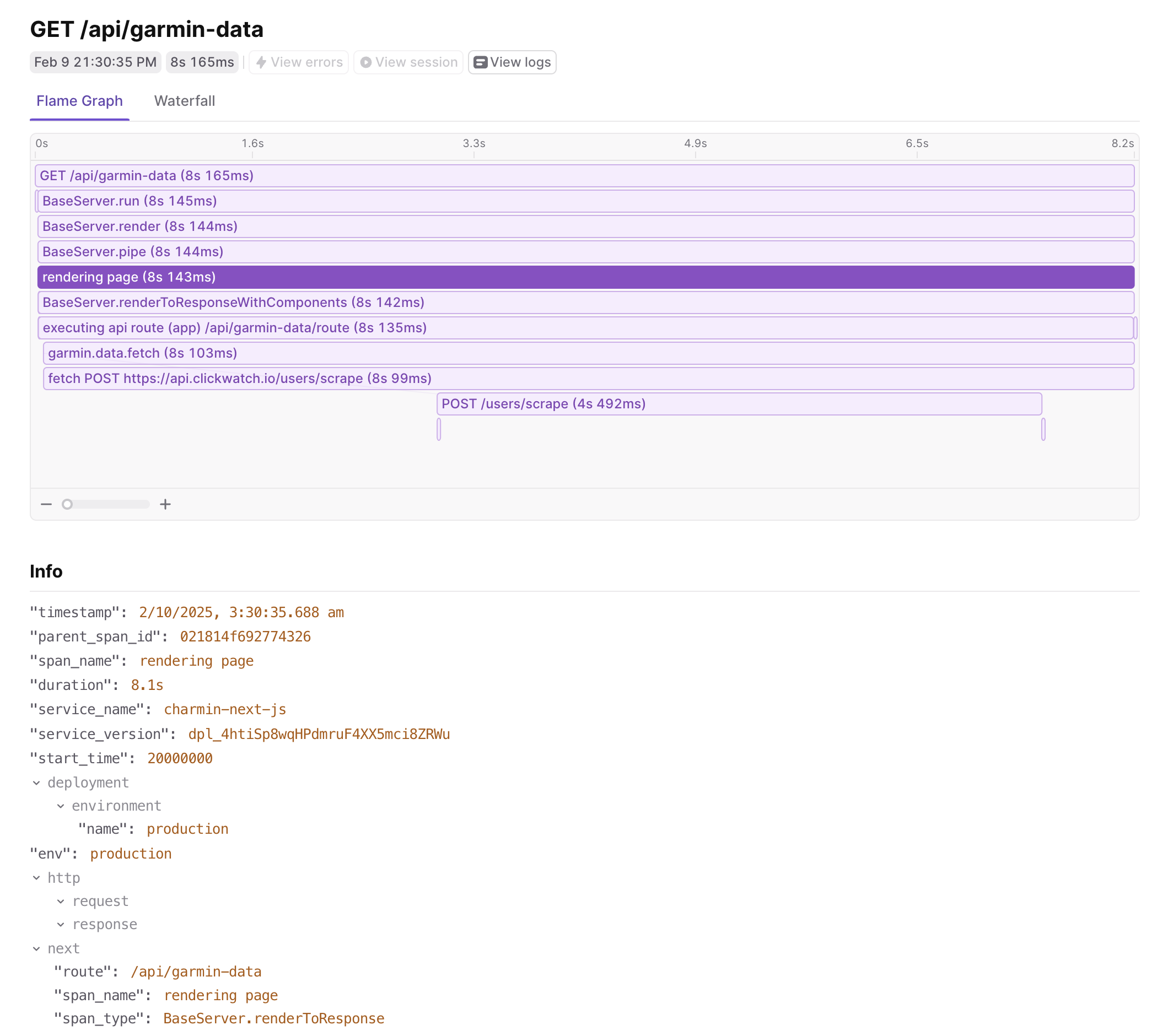Select the Flame Graph tab

pyautogui.click(x=80, y=101)
